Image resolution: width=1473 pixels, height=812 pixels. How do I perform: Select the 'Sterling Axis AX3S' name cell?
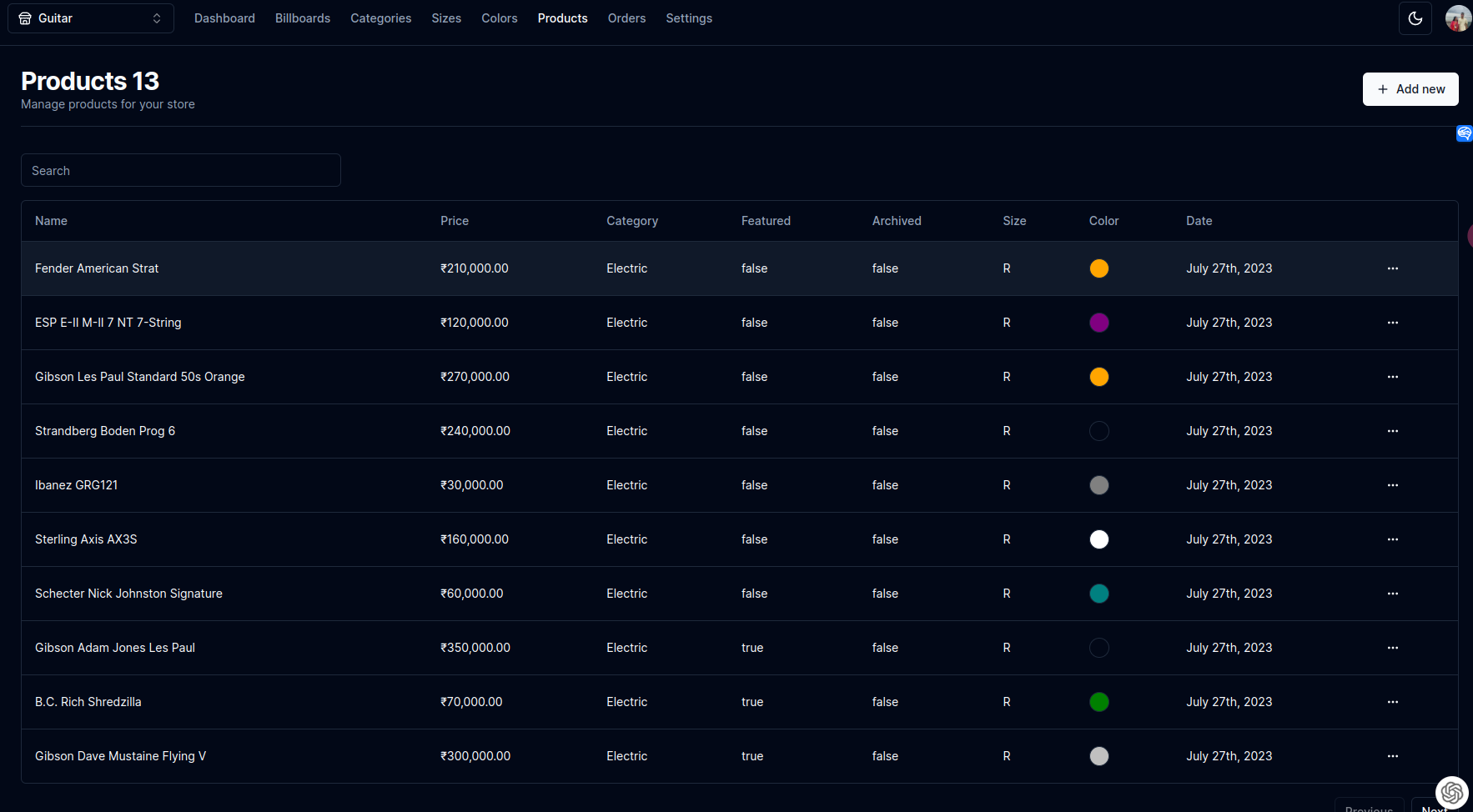point(86,539)
